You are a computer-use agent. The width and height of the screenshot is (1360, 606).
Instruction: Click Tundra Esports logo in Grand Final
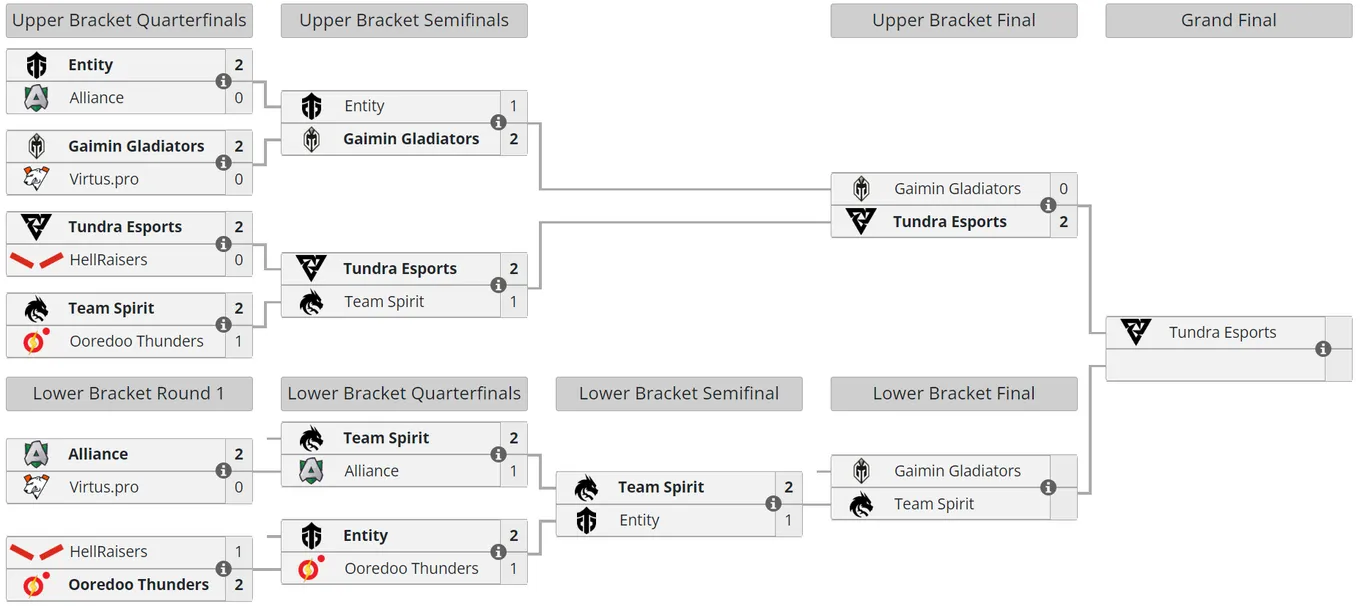click(1136, 332)
